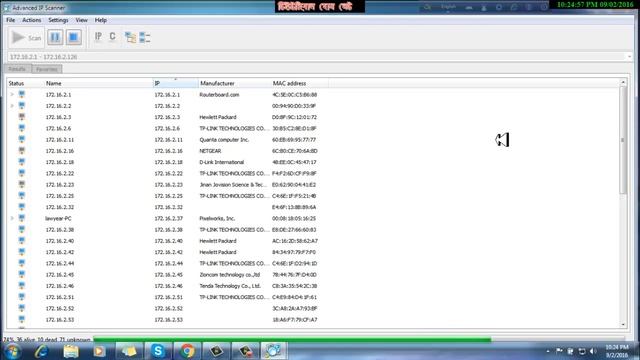Stop the running scan

click(x=73, y=37)
